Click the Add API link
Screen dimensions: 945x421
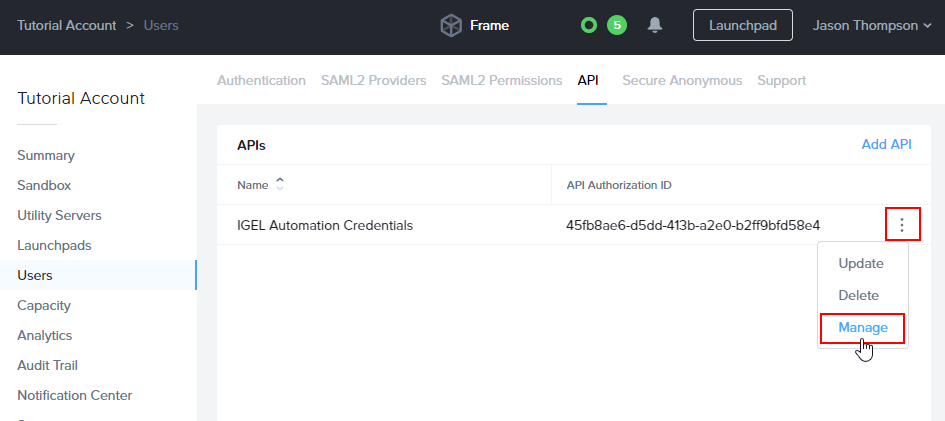[x=886, y=145]
